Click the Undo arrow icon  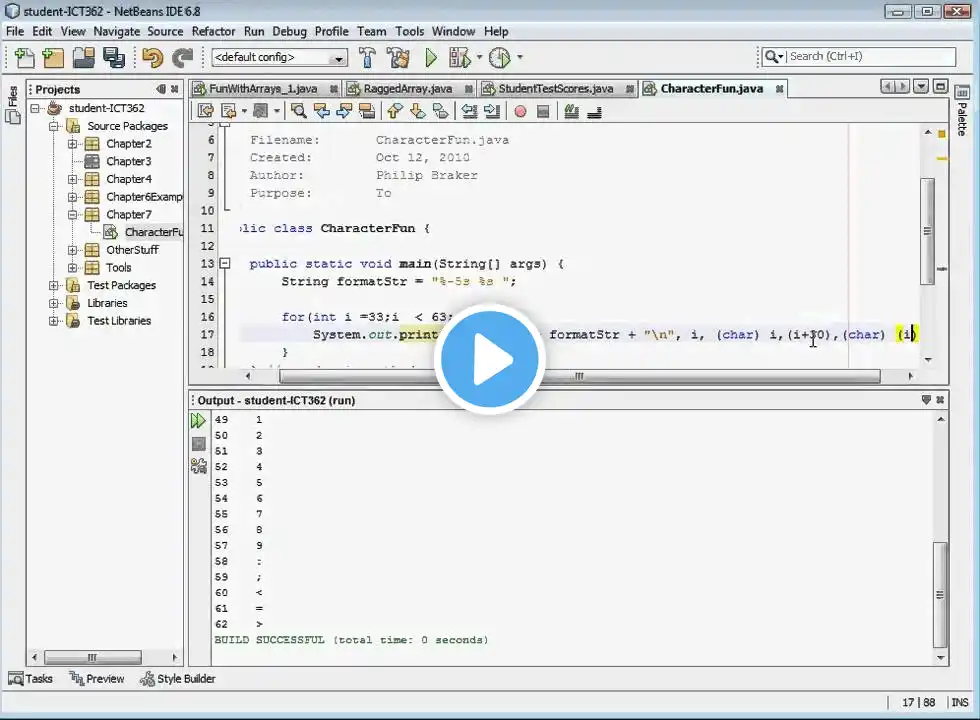[x=152, y=58]
